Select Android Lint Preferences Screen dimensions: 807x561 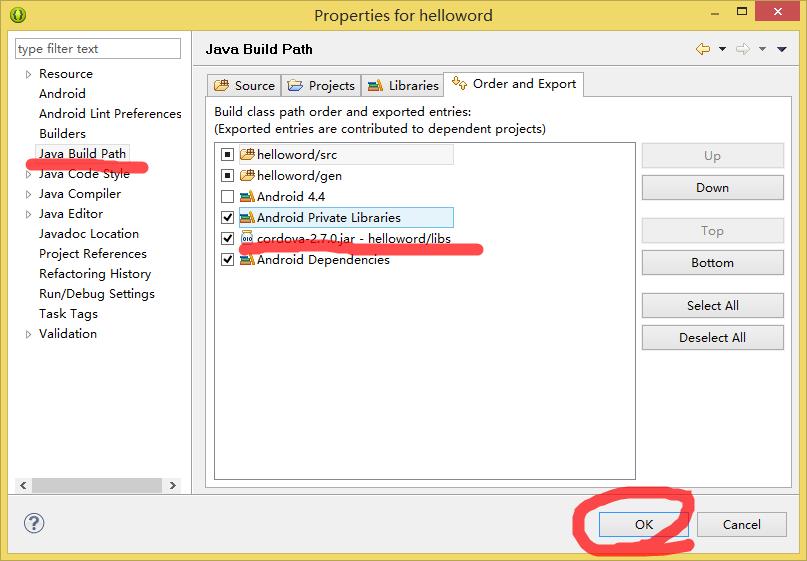click(110, 114)
